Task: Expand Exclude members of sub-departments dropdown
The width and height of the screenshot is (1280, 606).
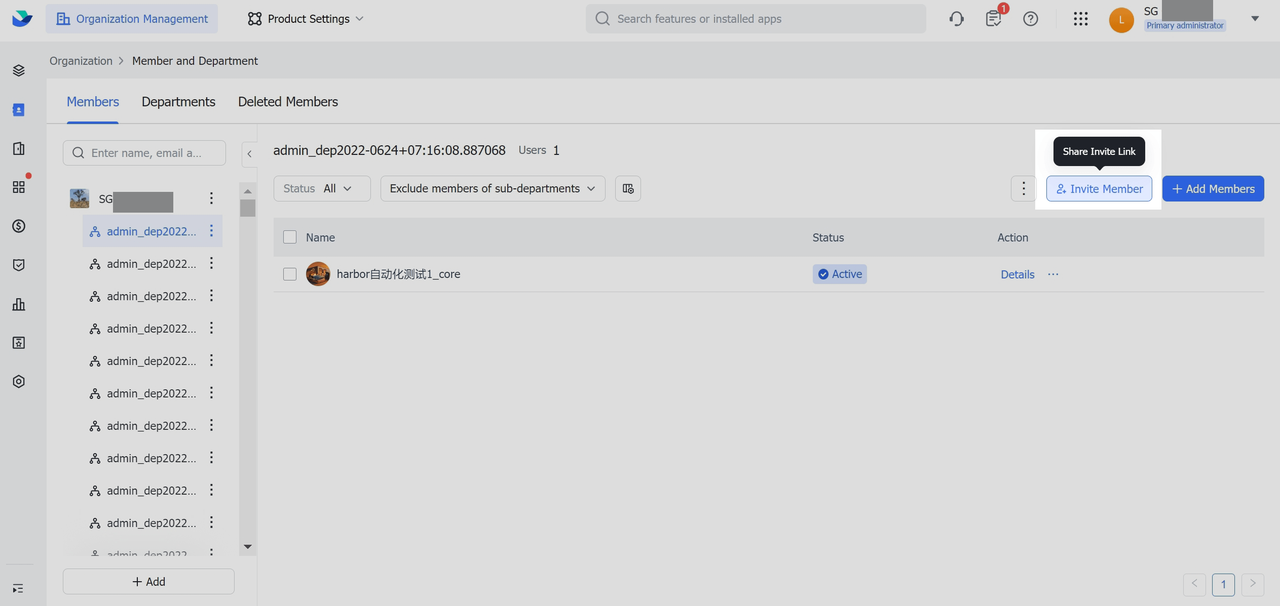Action: [x=492, y=188]
